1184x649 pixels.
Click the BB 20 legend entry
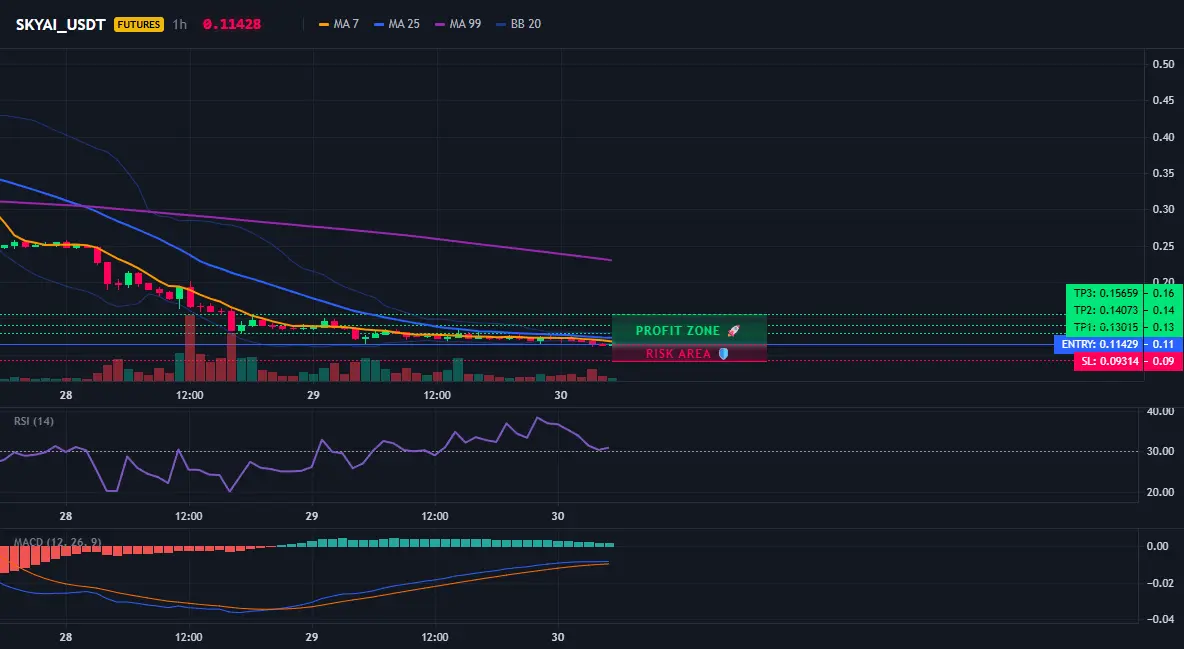(519, 24)
